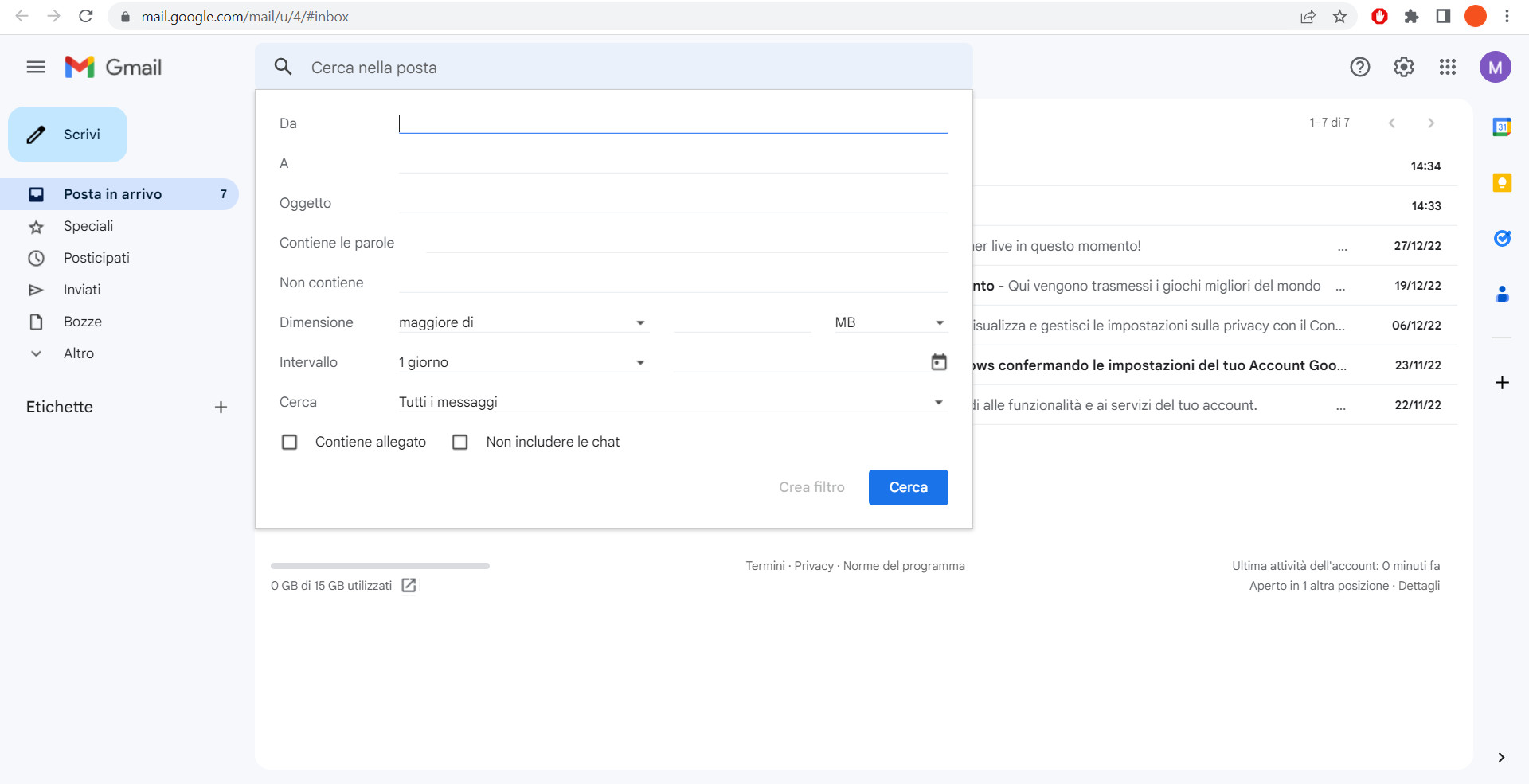Enable the Contiene allegato checkbox
This screenshot has width=1529, height=784.
click(x=289, y=442)
